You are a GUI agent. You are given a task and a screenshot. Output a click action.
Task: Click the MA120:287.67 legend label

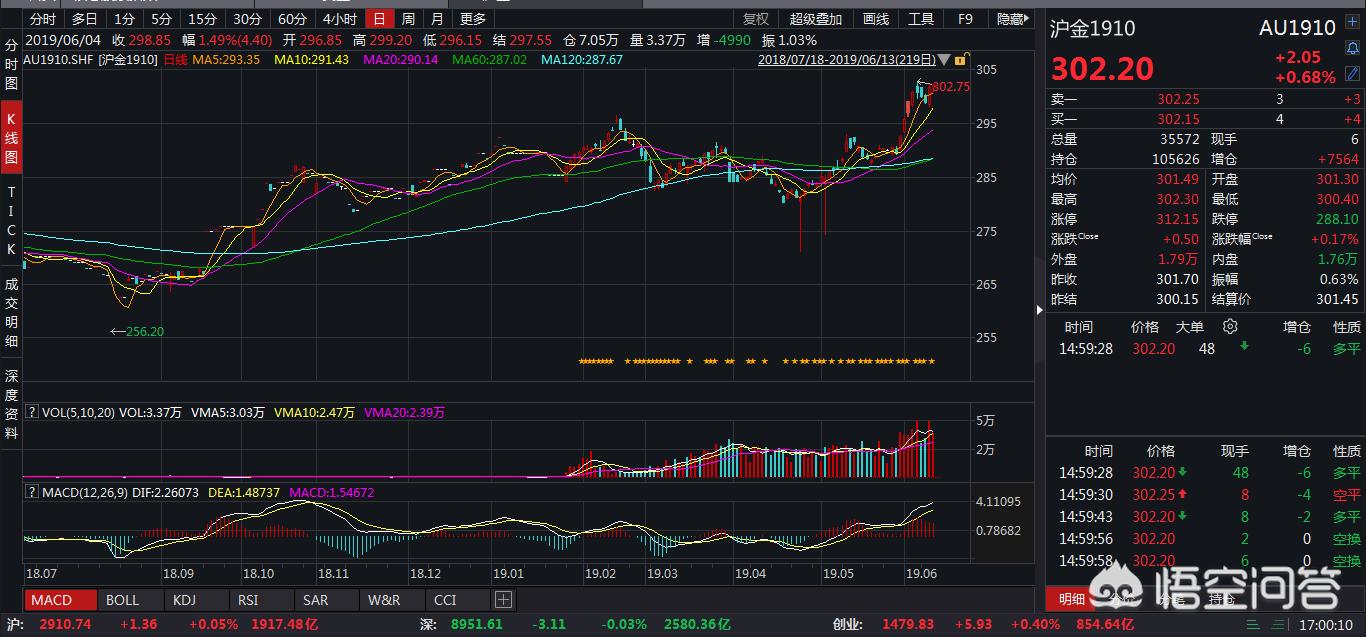(x=582, y=60)
